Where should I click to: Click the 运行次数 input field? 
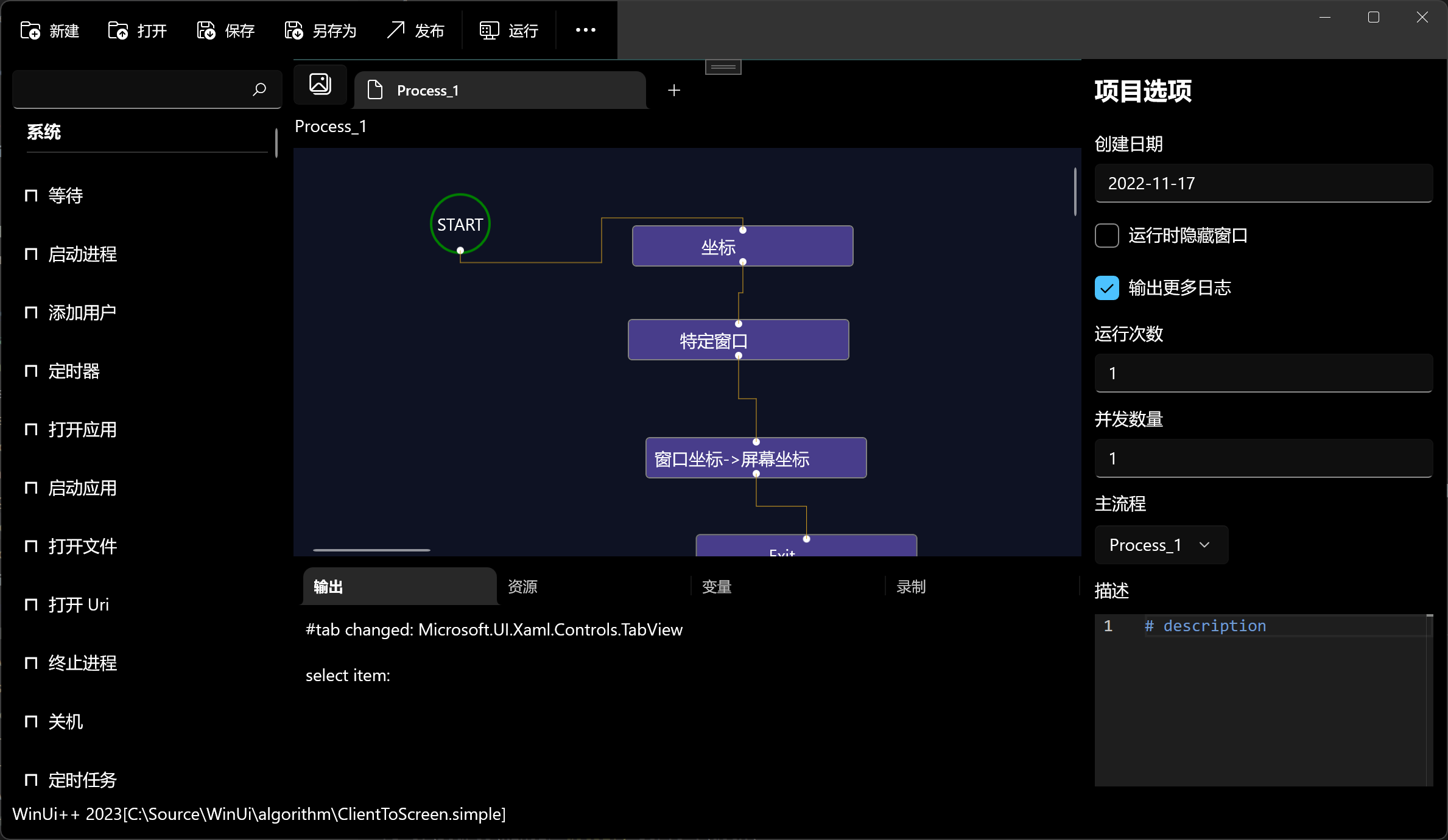pos(1263,373)
